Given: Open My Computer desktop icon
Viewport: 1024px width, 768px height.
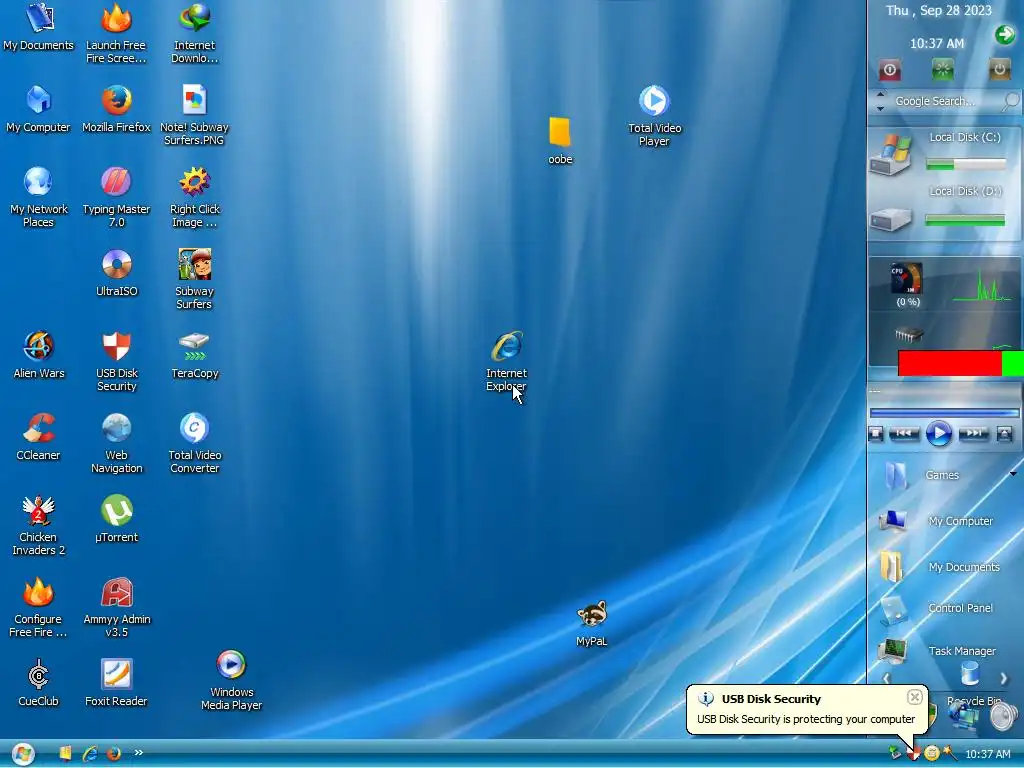Looking at the screenshot, I should coord(39,109).
